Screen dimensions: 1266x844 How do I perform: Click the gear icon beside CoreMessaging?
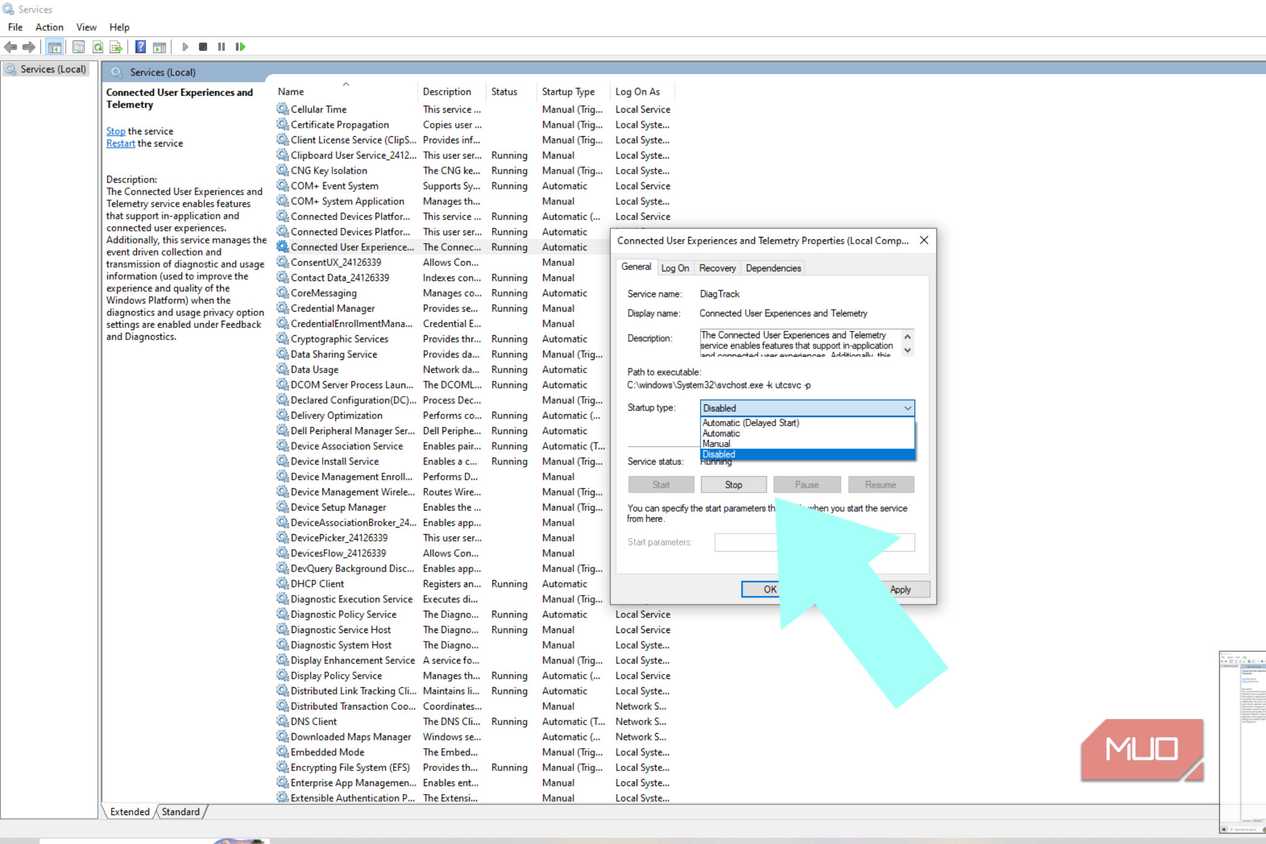coord(283,293)
